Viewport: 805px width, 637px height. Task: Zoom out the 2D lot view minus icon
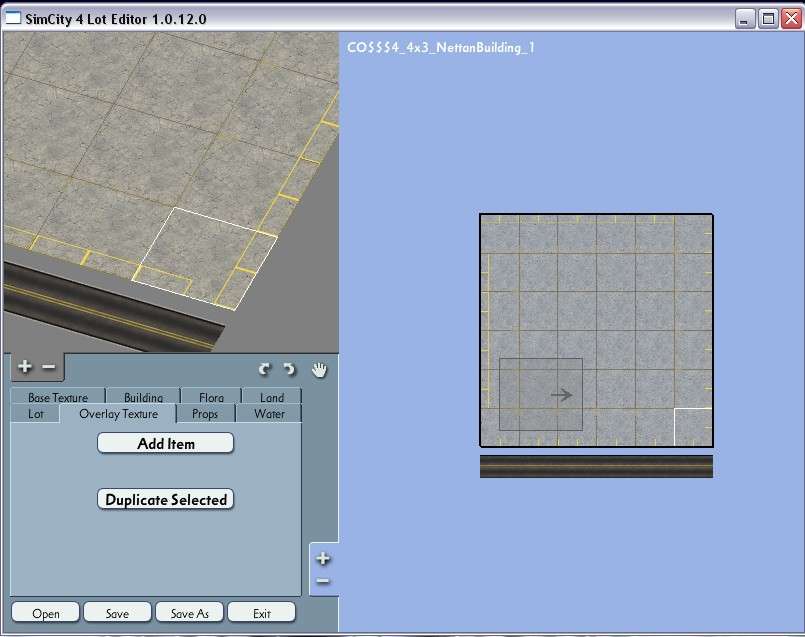point(323,581)
